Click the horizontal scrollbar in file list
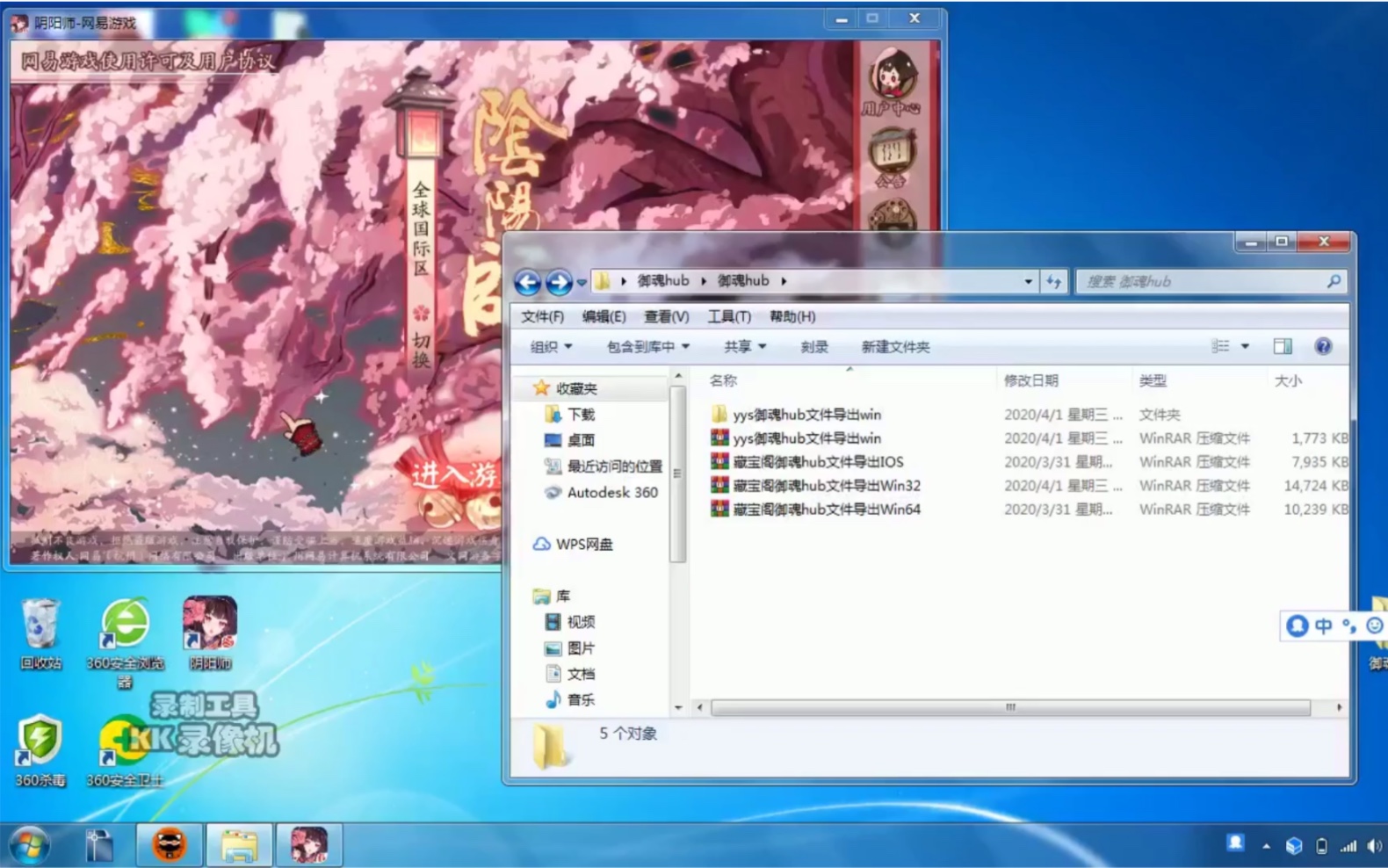Image resolution: width=1388 pixels, height=868 pixels. click(x=1010, y=707)
